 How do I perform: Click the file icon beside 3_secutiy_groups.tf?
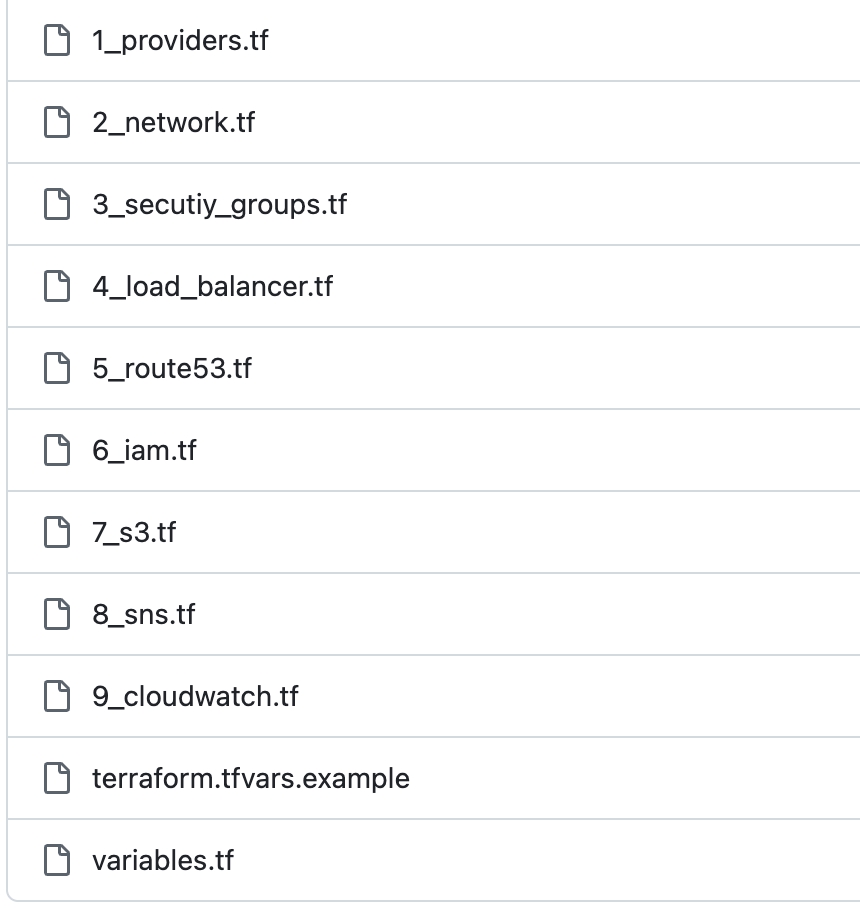[x=57, y=205]
